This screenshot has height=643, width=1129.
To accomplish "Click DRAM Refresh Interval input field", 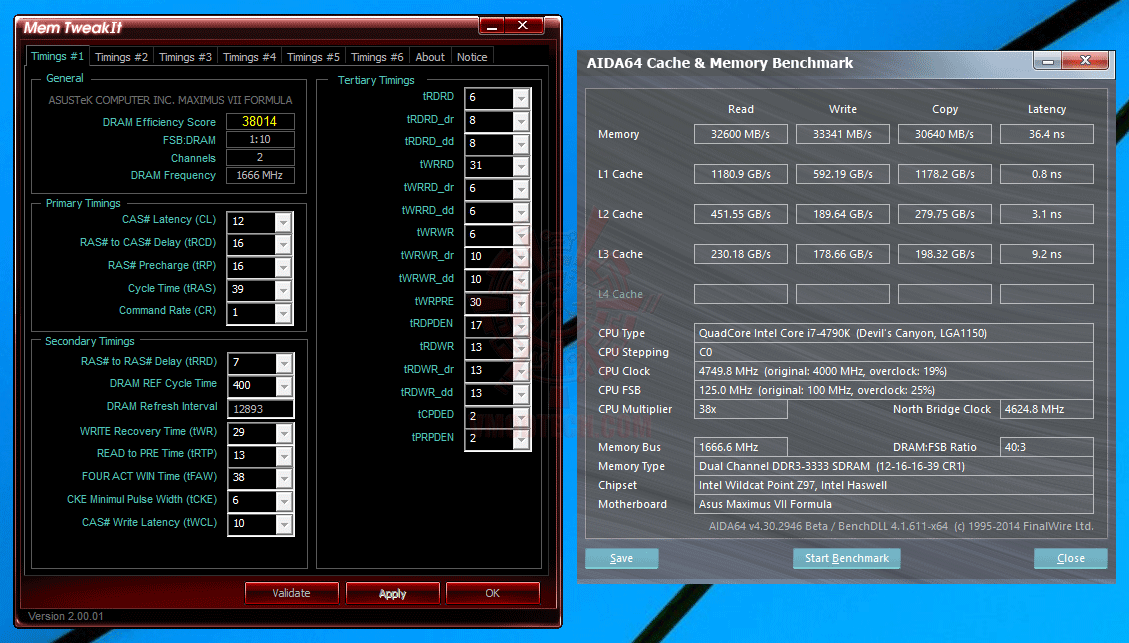I will tap(261, 409).
